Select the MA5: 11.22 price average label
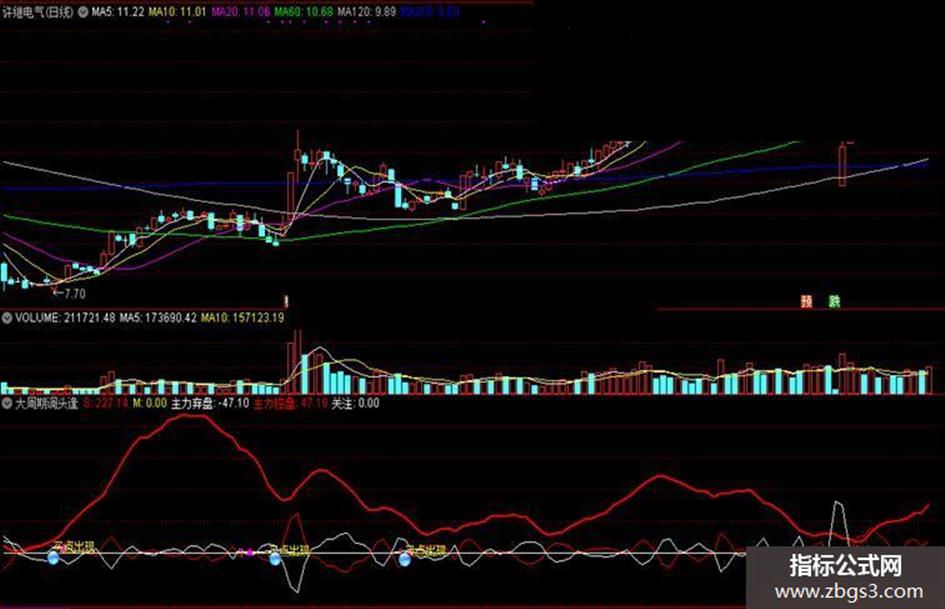Viewport: 945px width, 609px height. point(118,11)
